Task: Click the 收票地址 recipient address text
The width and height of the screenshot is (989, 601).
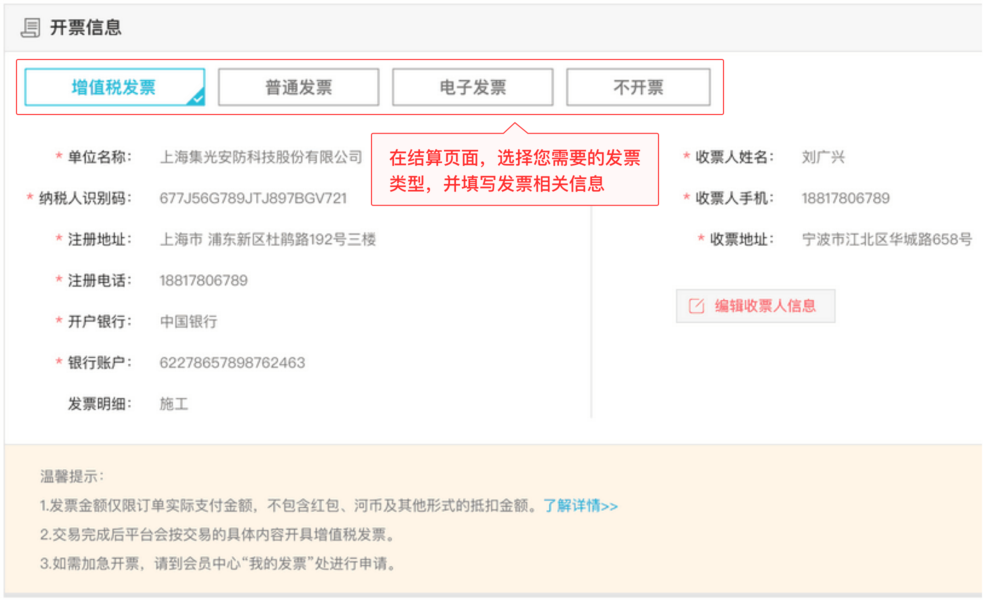Action: (x=886, y=239)
